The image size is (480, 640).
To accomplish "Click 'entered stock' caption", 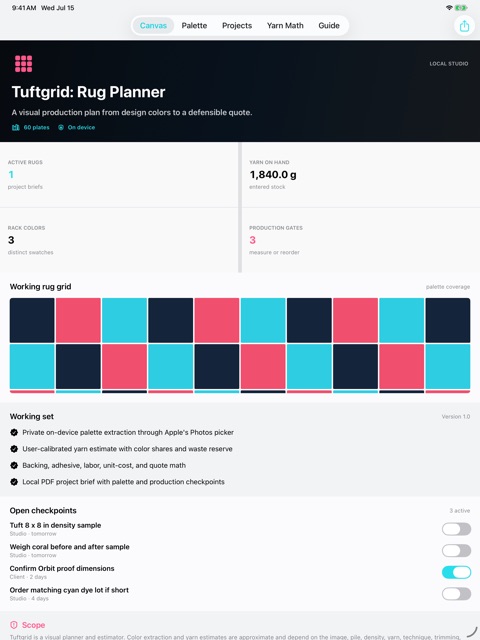I will coord(267,187).
